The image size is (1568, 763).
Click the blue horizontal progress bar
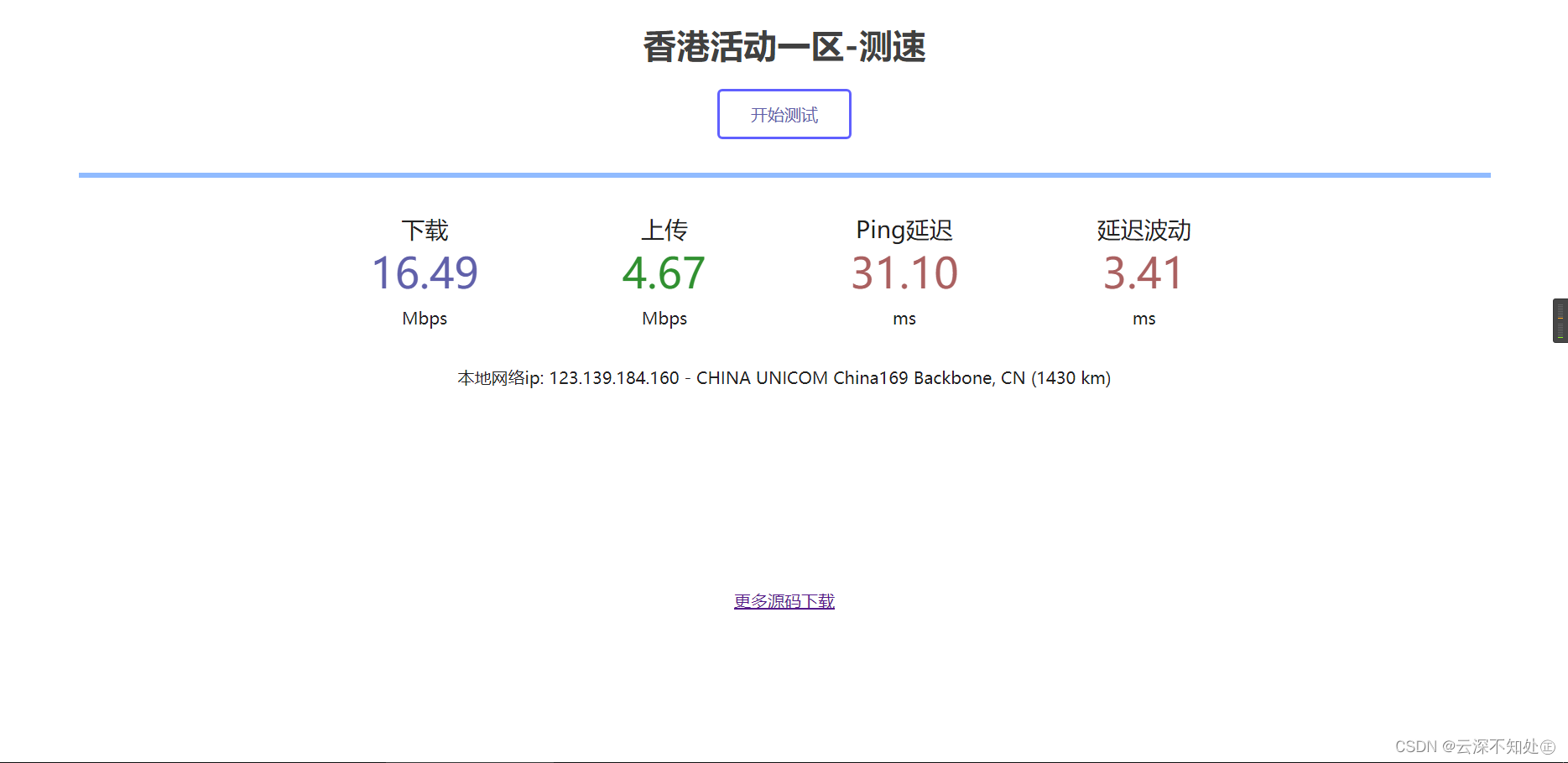coord(784,175)
